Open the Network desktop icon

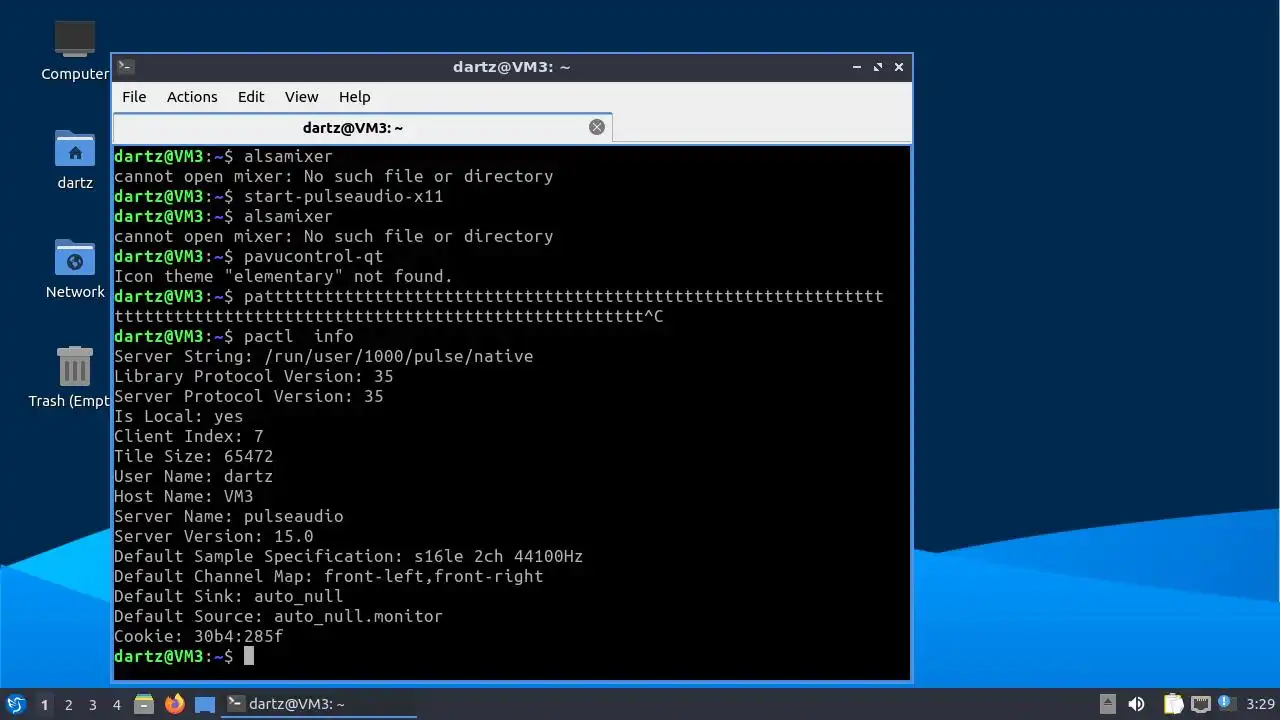[x=75, y=268]
